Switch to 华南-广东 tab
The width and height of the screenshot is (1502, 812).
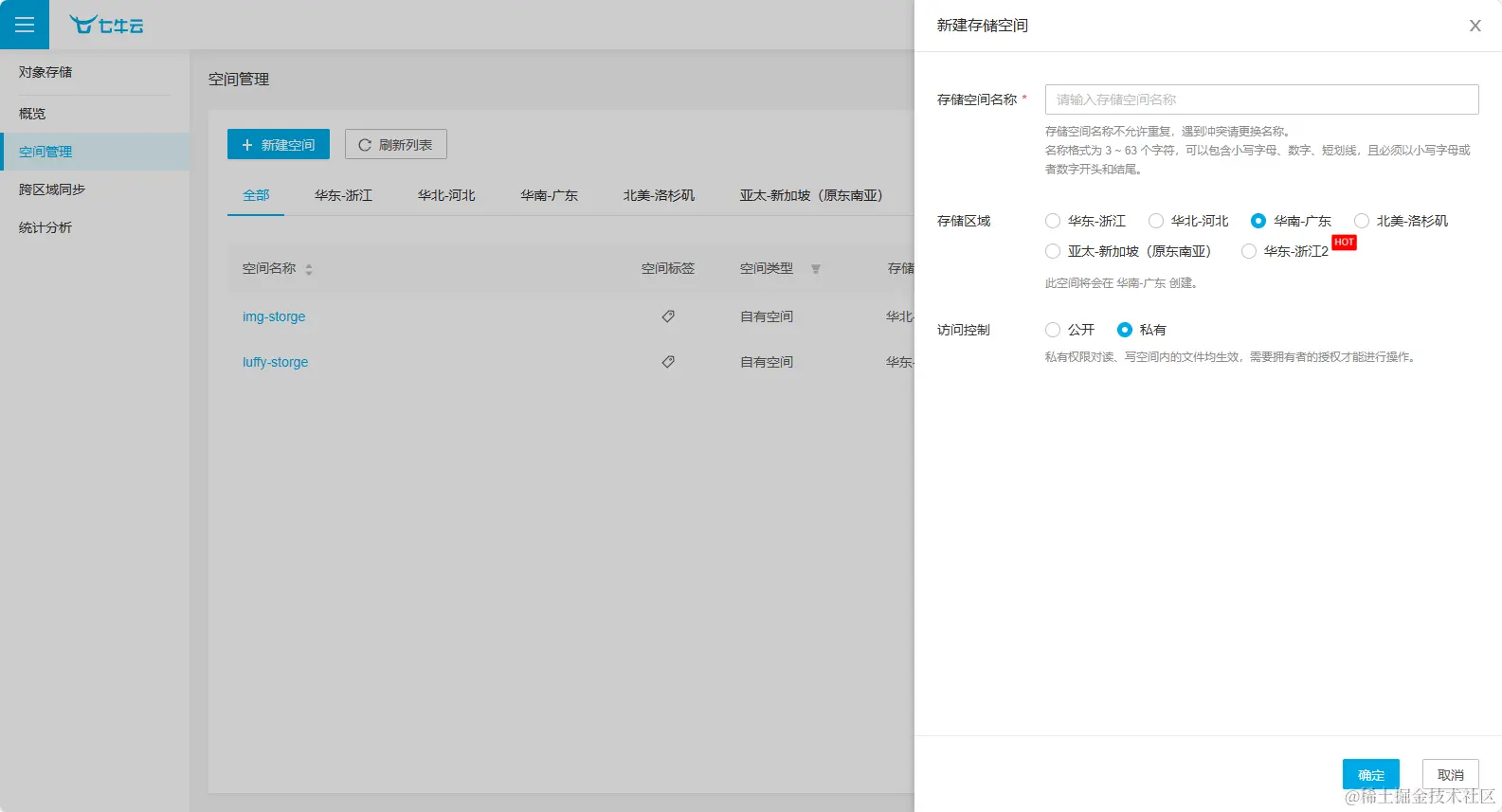coord(549,195)
